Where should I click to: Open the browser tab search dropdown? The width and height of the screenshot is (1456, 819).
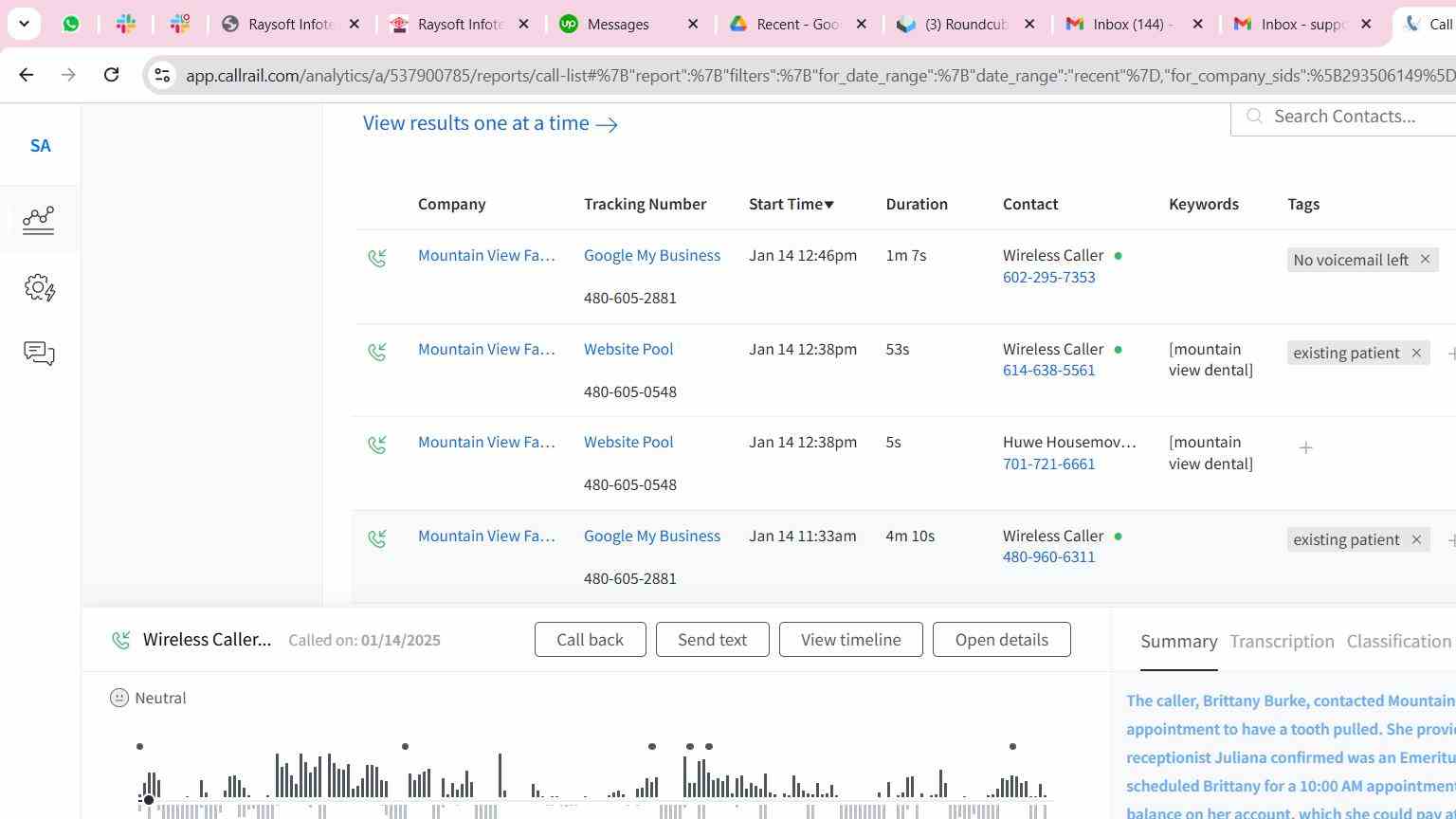[24, 24]
